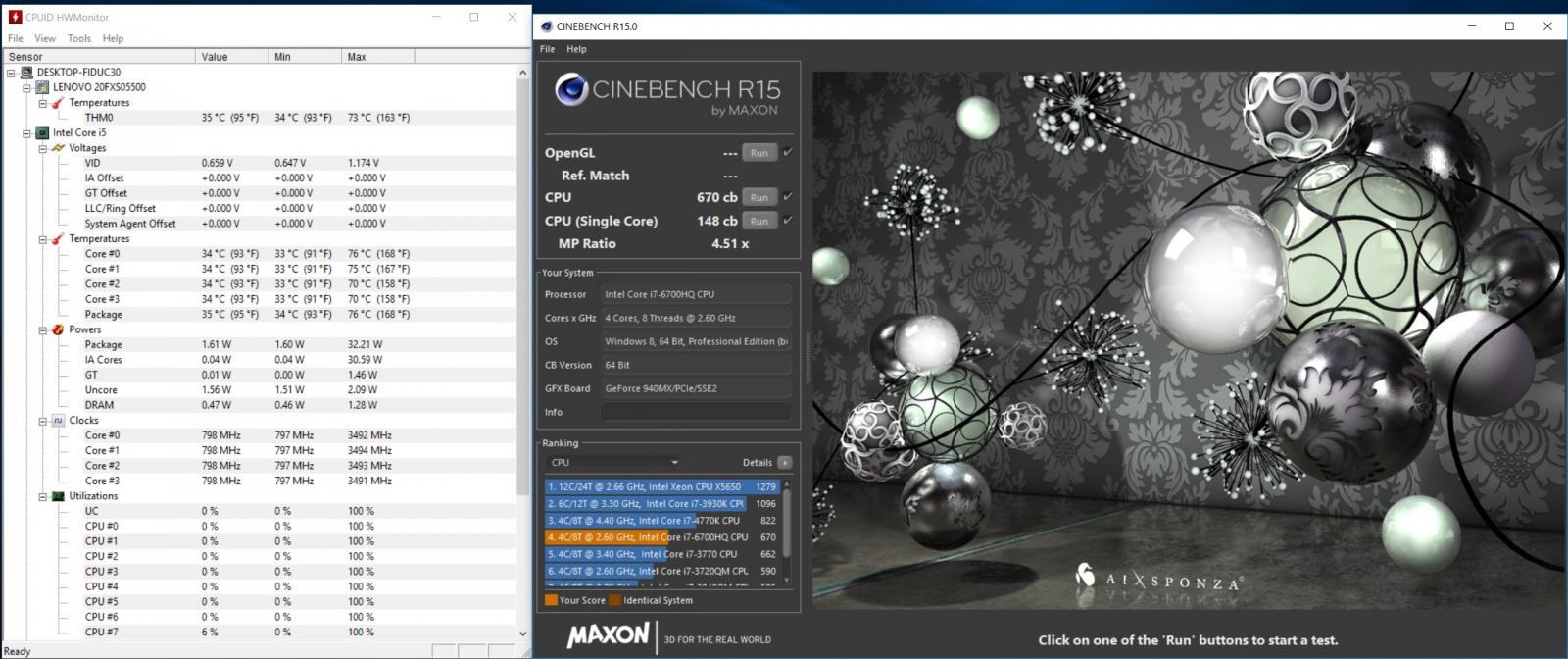
Task: Collapse the Utilizations group
Action: pos(42,496)
